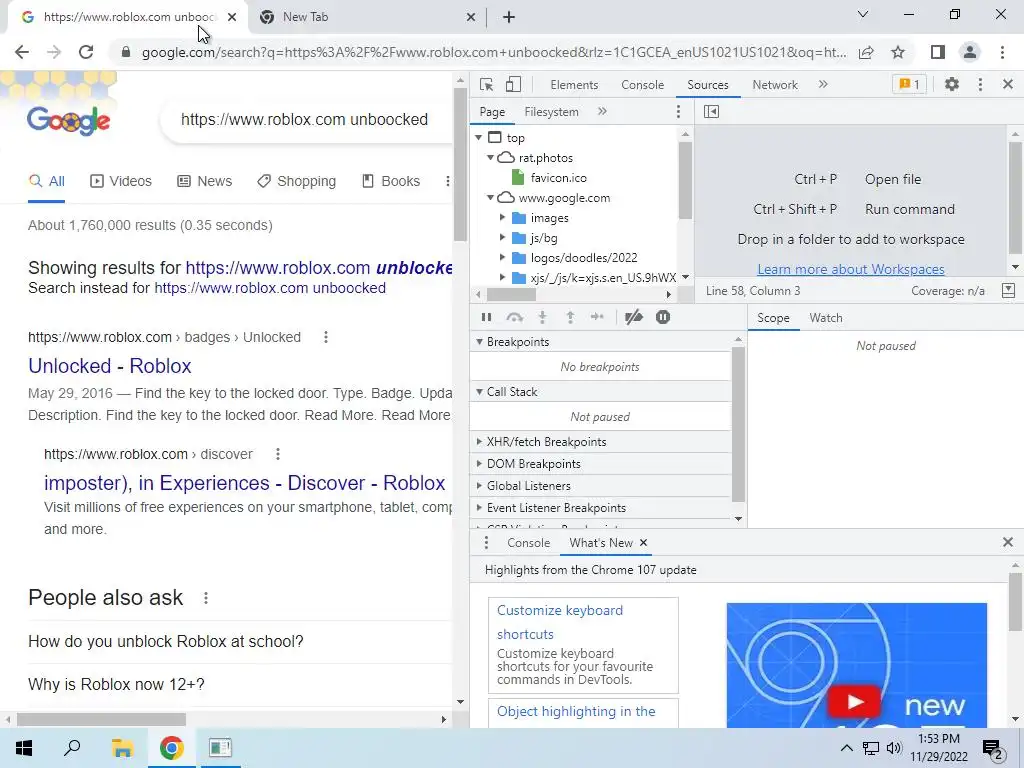Open the volume control in system tray
The height and width of the screenshot is (768, 1024).
coord(894,748)
